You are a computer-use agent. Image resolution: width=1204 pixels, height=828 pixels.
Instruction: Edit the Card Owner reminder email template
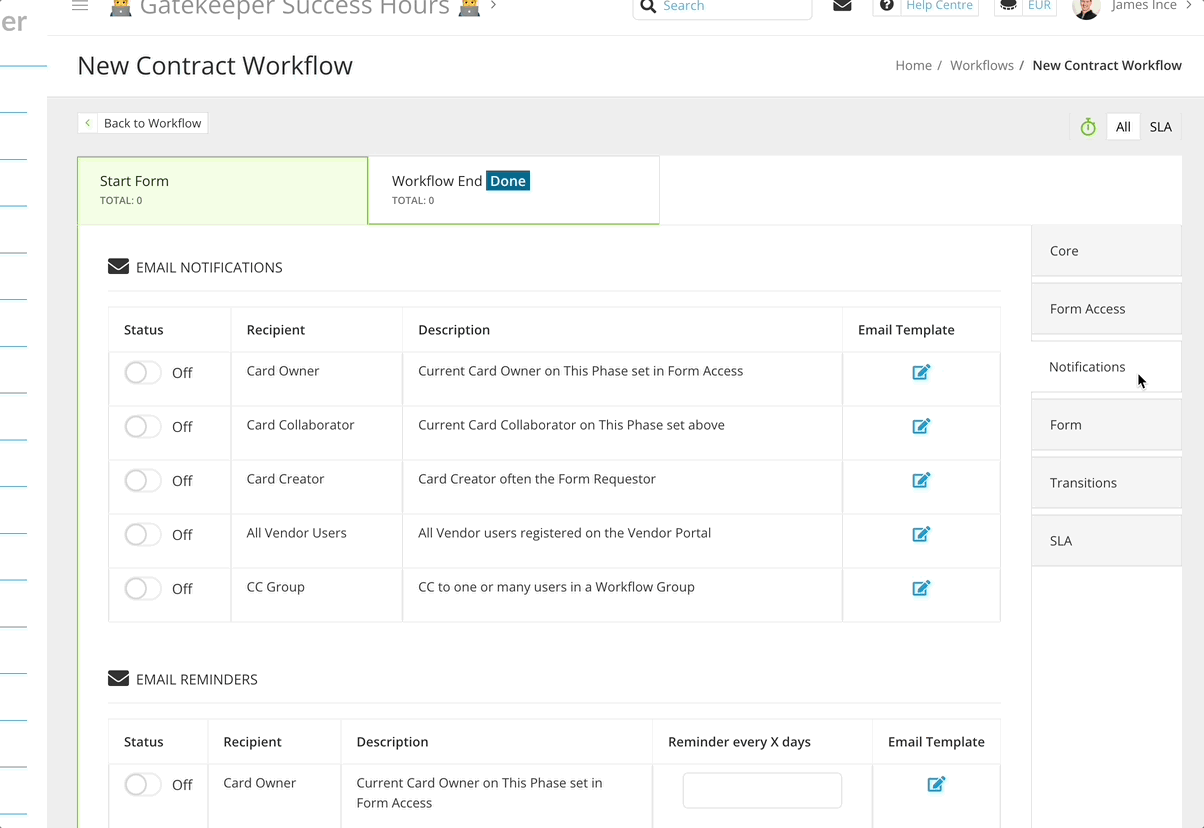point(935,784)
